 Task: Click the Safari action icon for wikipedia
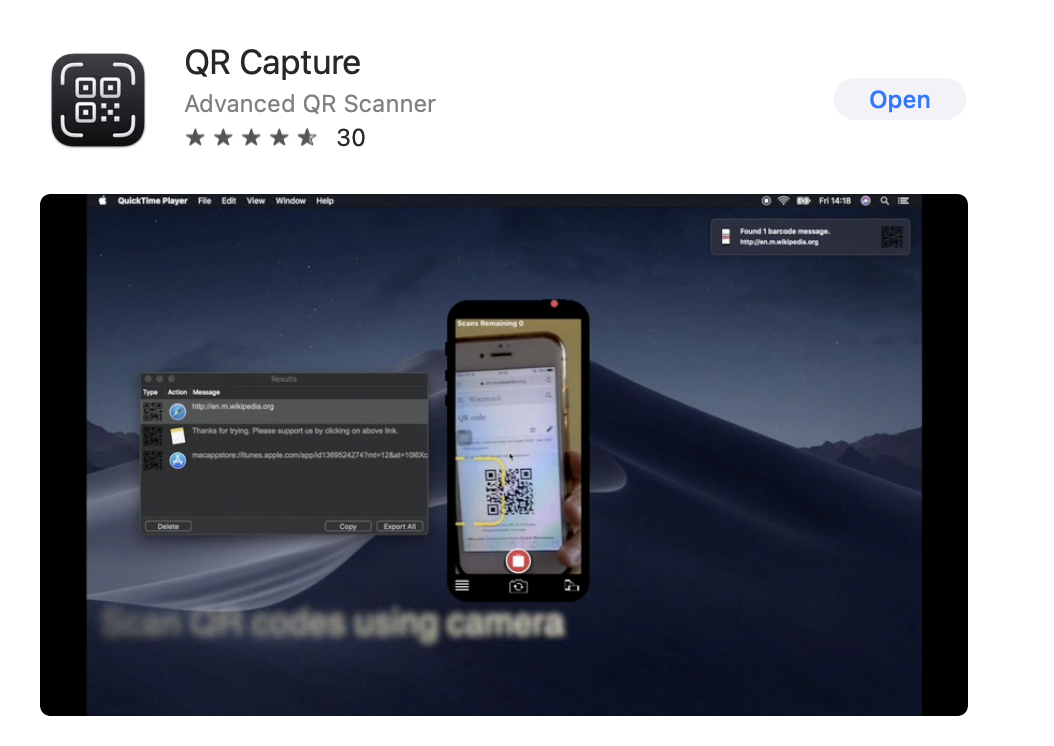coord(177,411)
